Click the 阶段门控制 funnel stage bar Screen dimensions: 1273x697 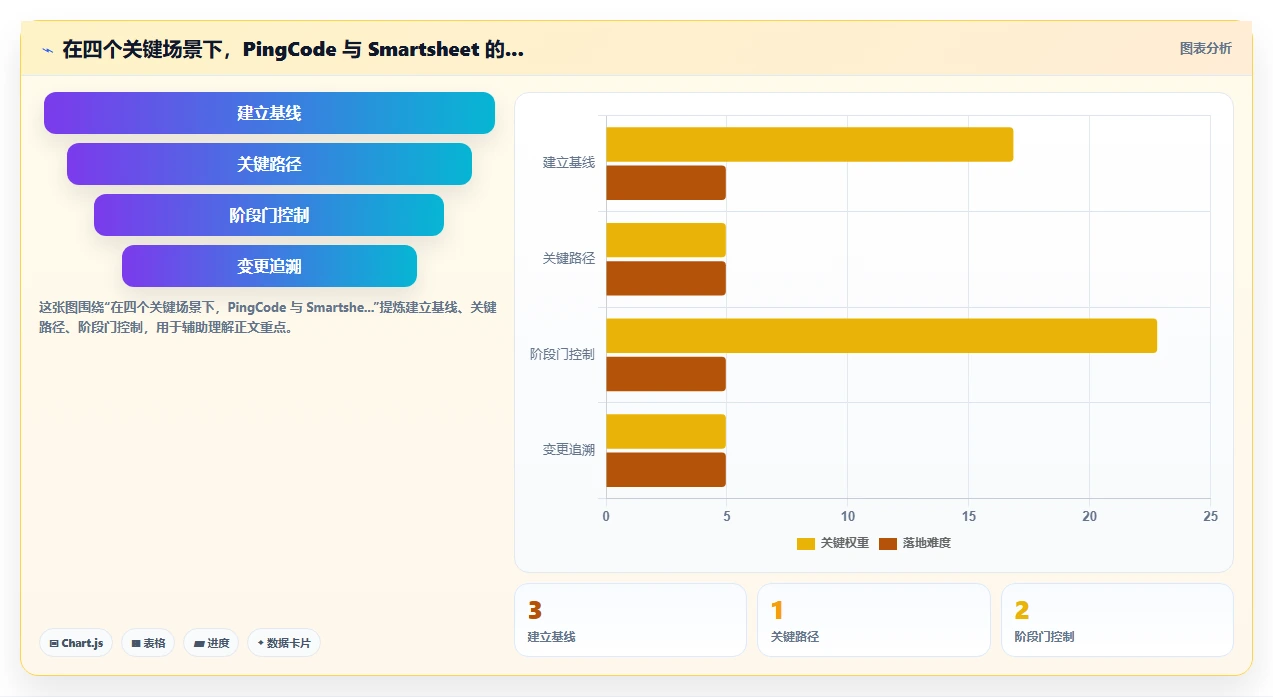click(269, 215)
